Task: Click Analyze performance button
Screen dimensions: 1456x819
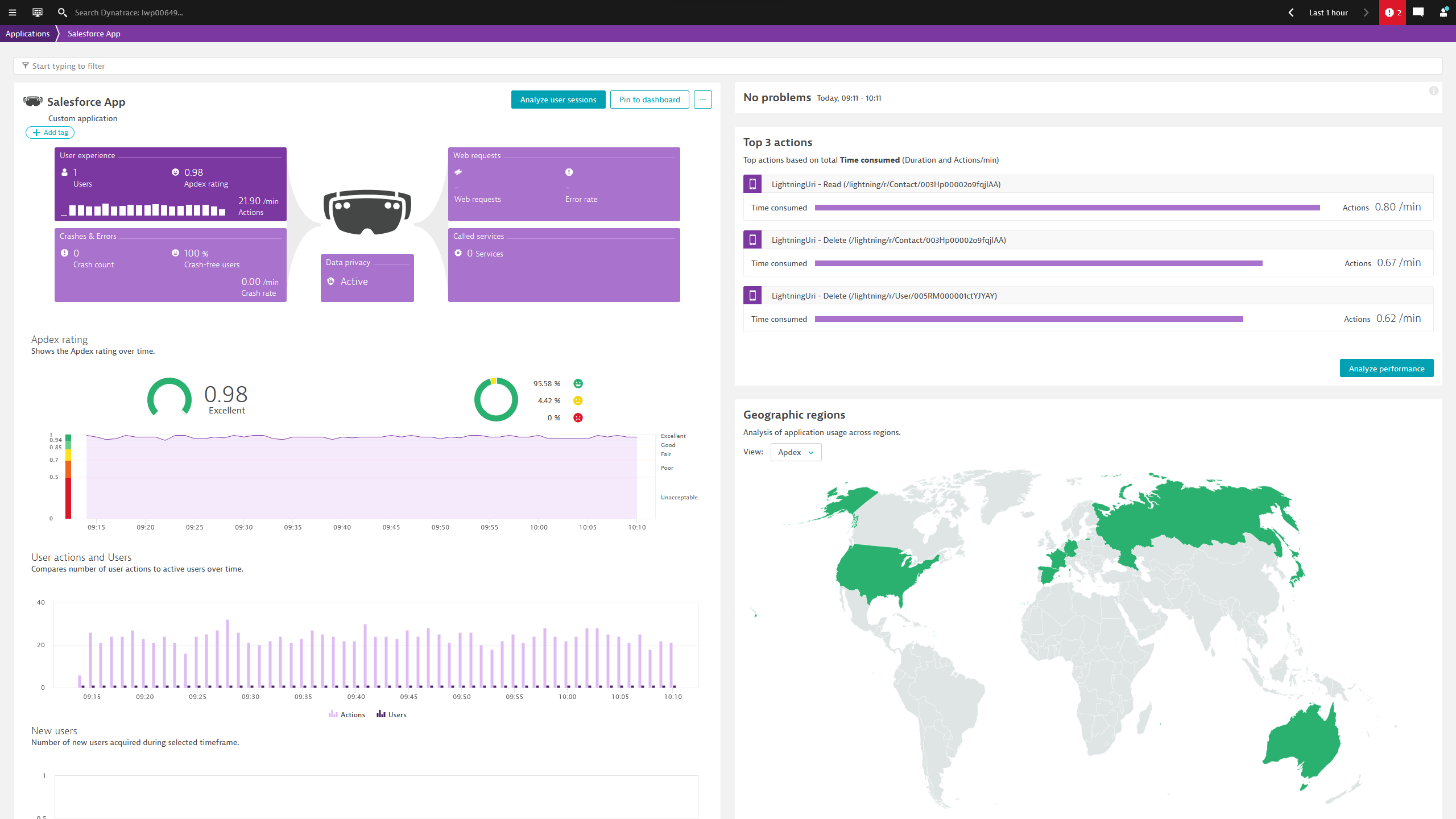Action: click(x=1387, y=369)
